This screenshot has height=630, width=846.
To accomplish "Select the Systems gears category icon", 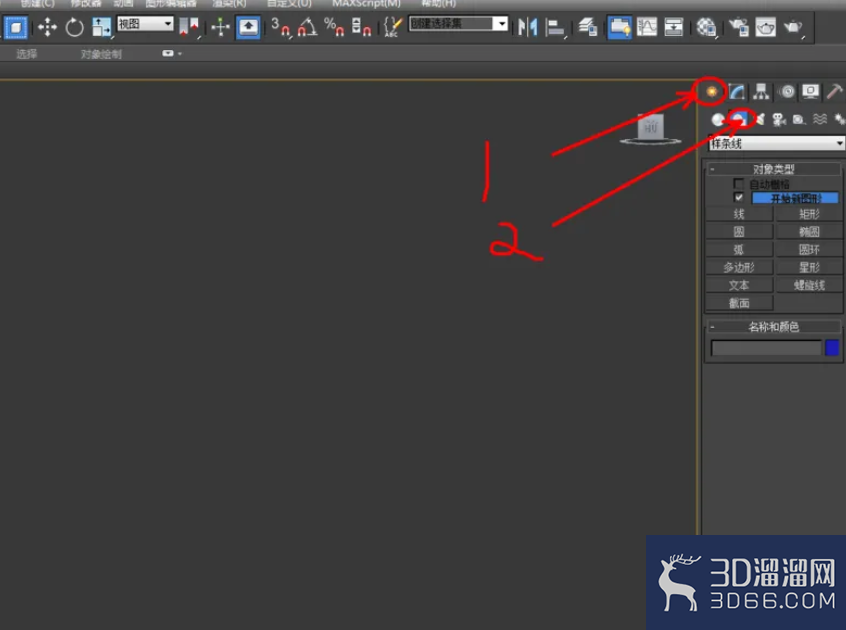I will click(x=839, y=119).
